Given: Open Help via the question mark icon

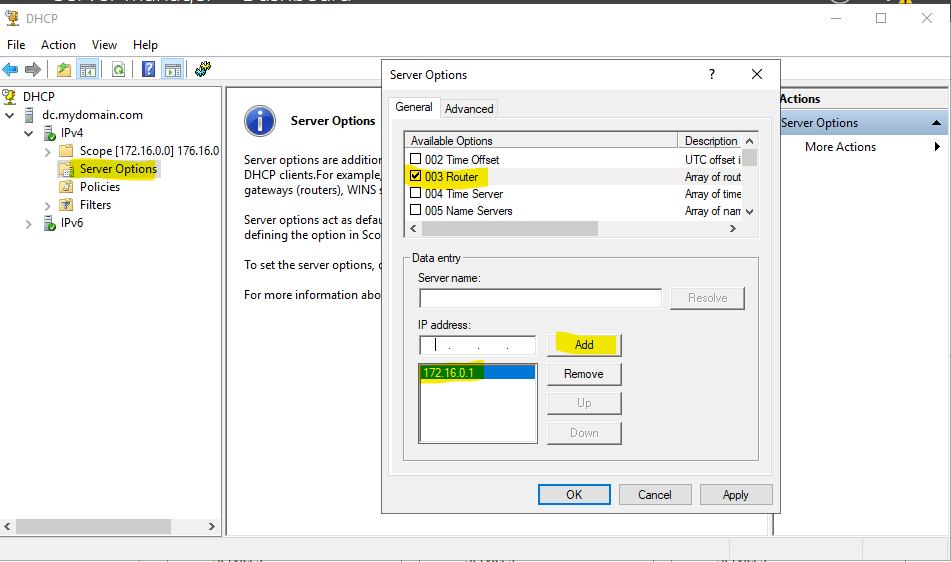Looking at the screenshot, I should (148, 69).
